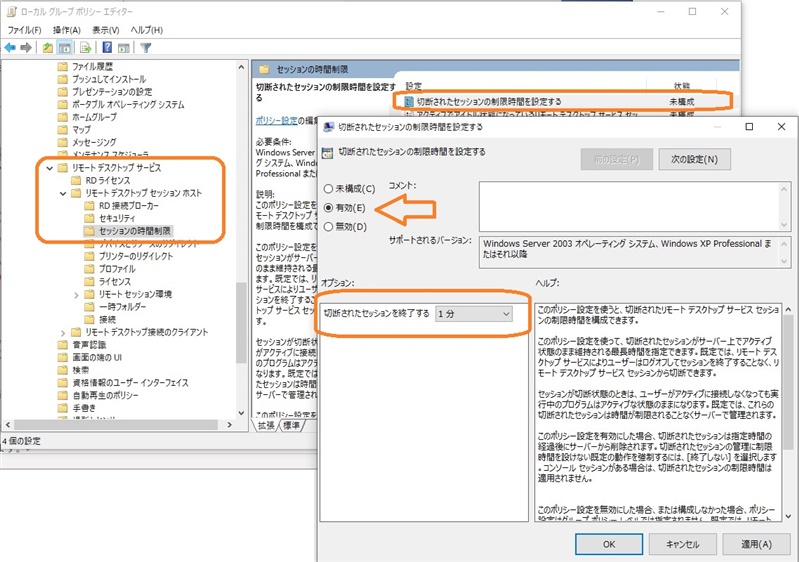This screenshot has height=562, width=799.
Task: Click the folder icon beside 音声認識
Action: pos(63,344)
